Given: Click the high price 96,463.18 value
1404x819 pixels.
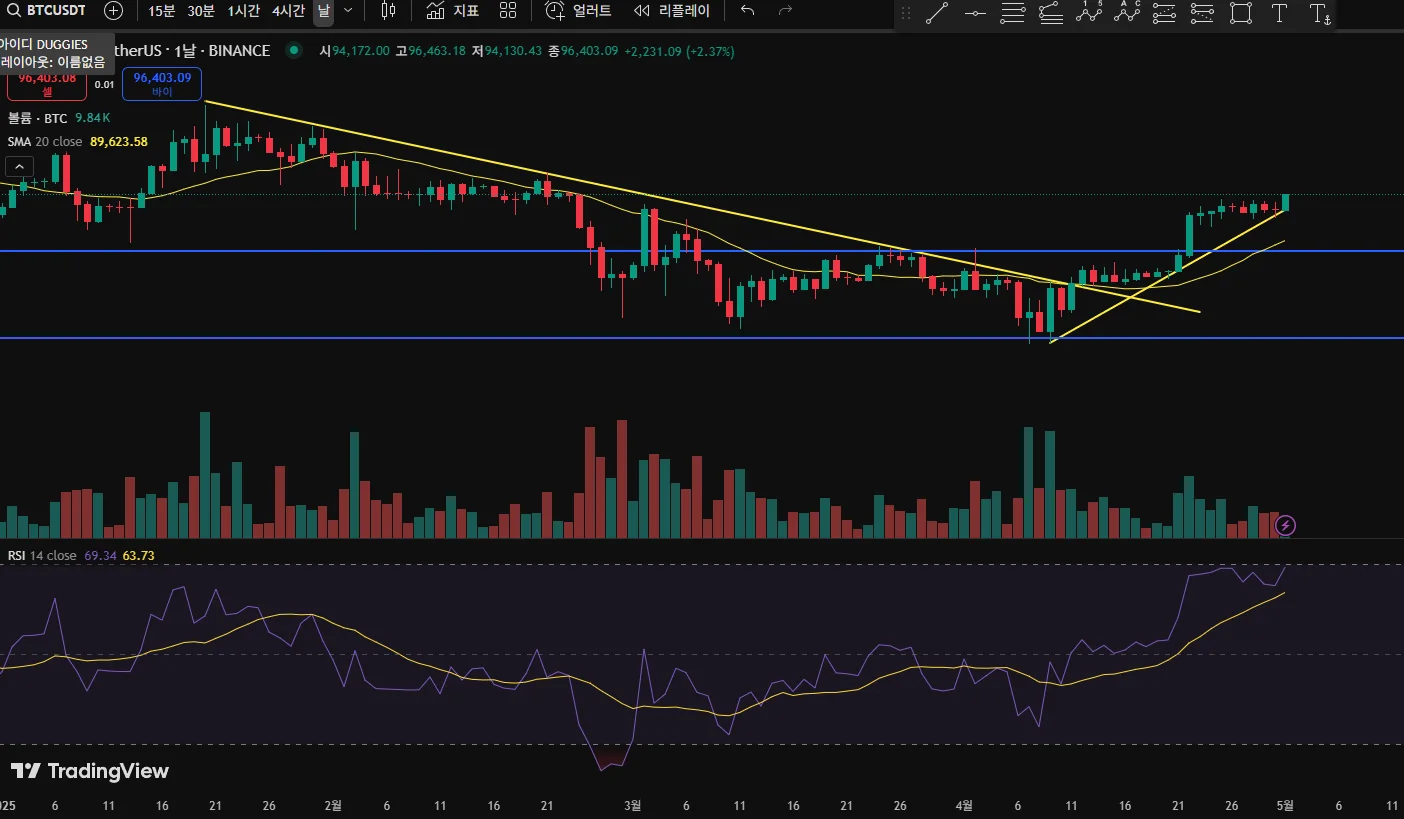Looking at the screenshot, I should point(437,51).
